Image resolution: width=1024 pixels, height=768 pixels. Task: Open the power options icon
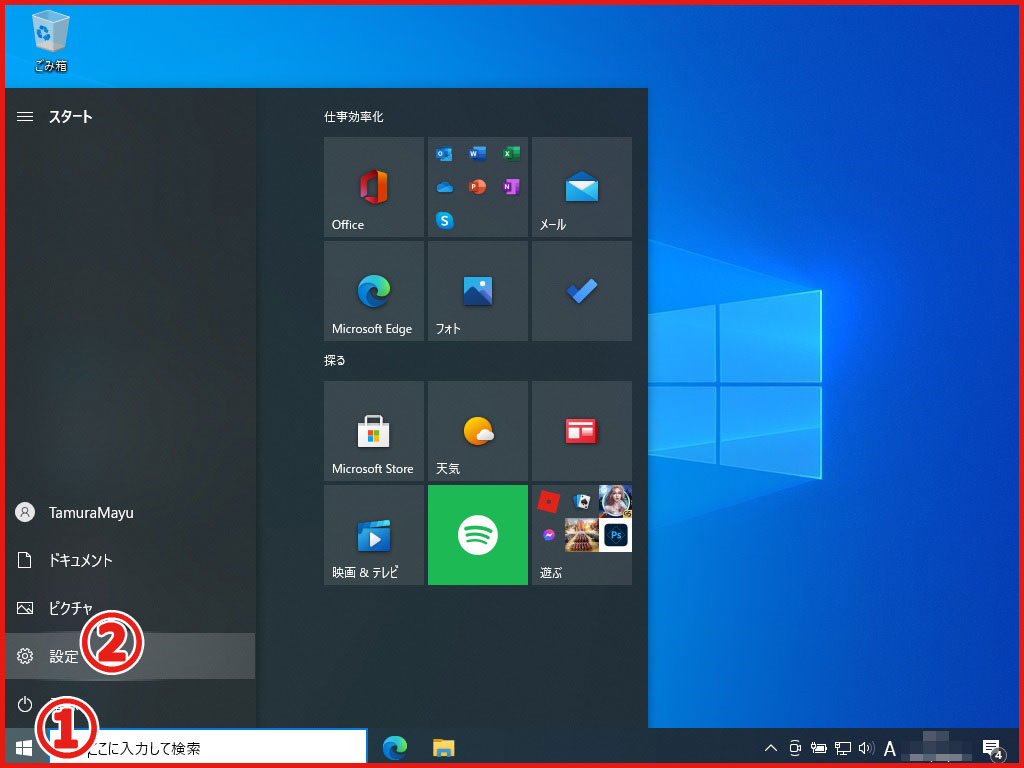[25, 704]
